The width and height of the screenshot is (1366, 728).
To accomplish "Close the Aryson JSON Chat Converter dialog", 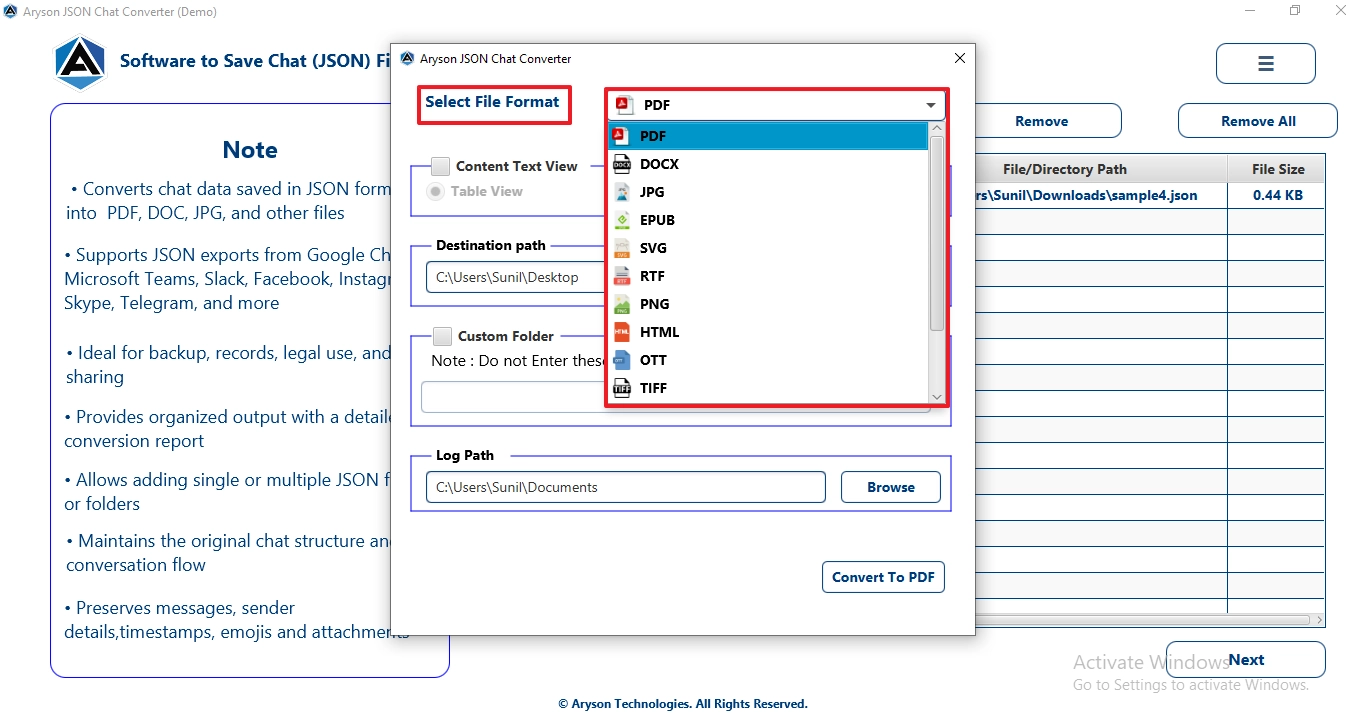I will 960,59.
